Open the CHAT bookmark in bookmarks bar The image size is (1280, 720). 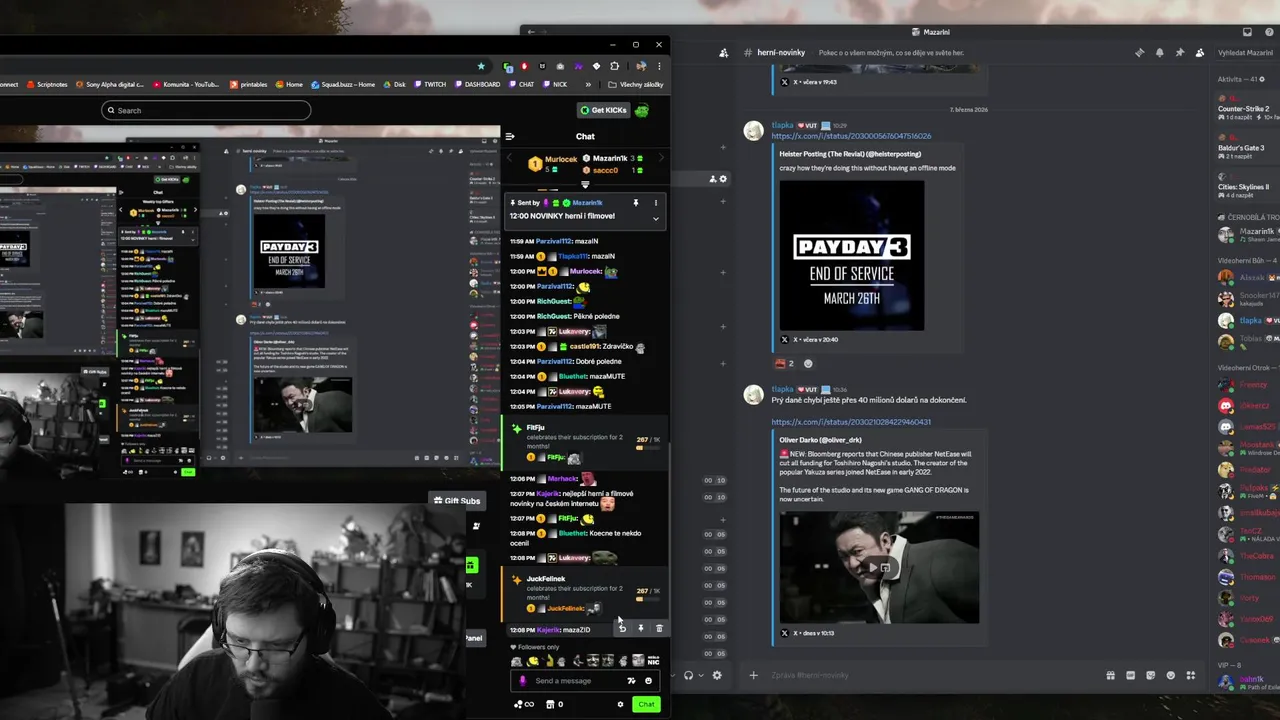[520, 84]
